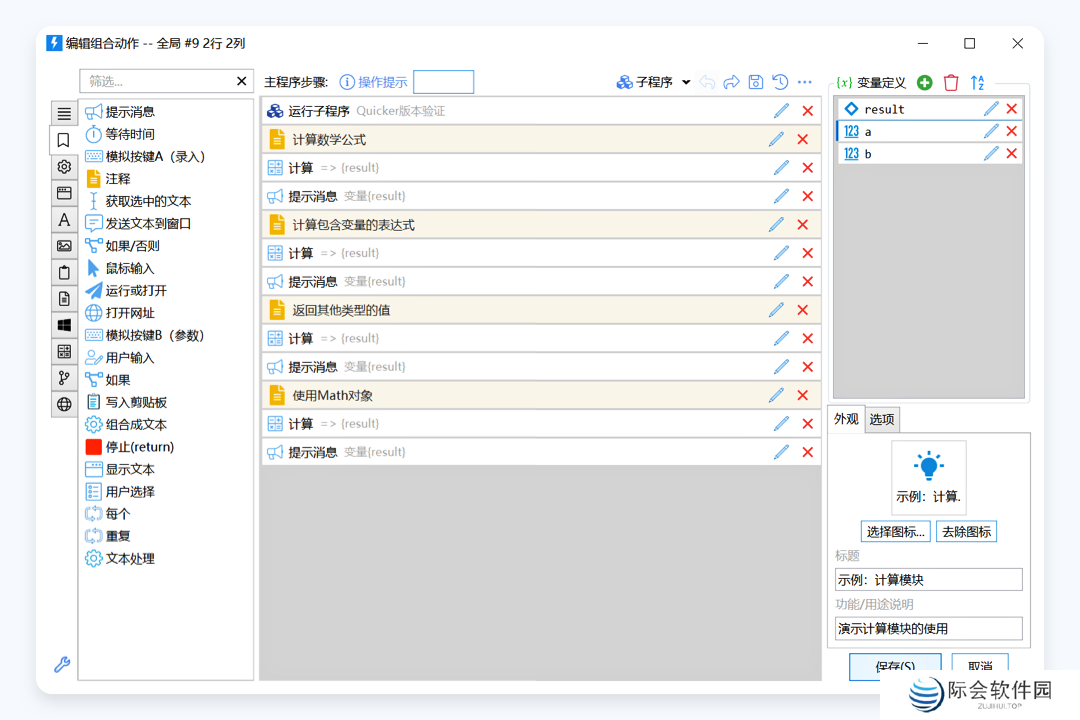Edit the 运行子程序 step with its pencil icon
This screenshot has width=1080, height=720.
point(779,110)
